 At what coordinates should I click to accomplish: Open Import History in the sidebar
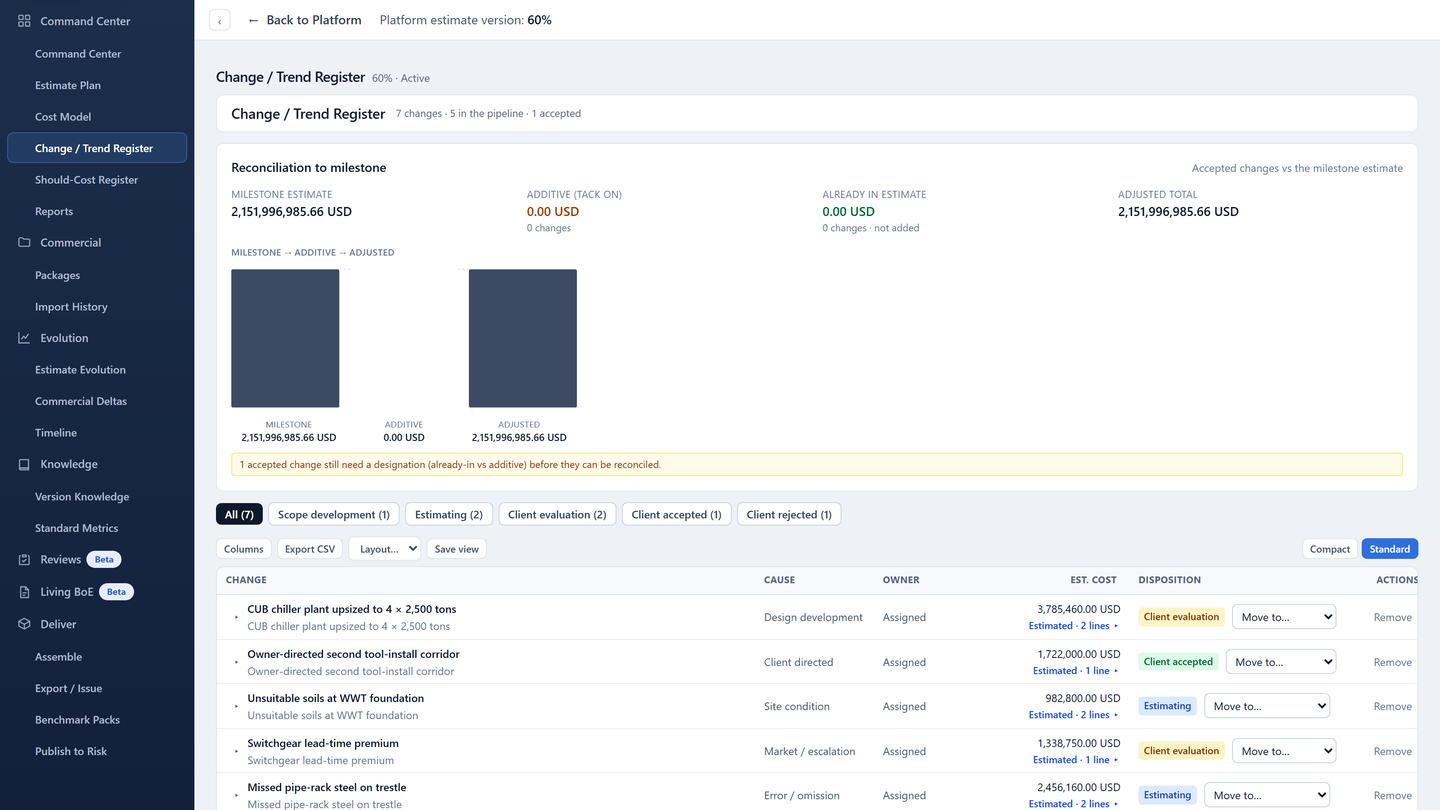(x=71, y=307)
